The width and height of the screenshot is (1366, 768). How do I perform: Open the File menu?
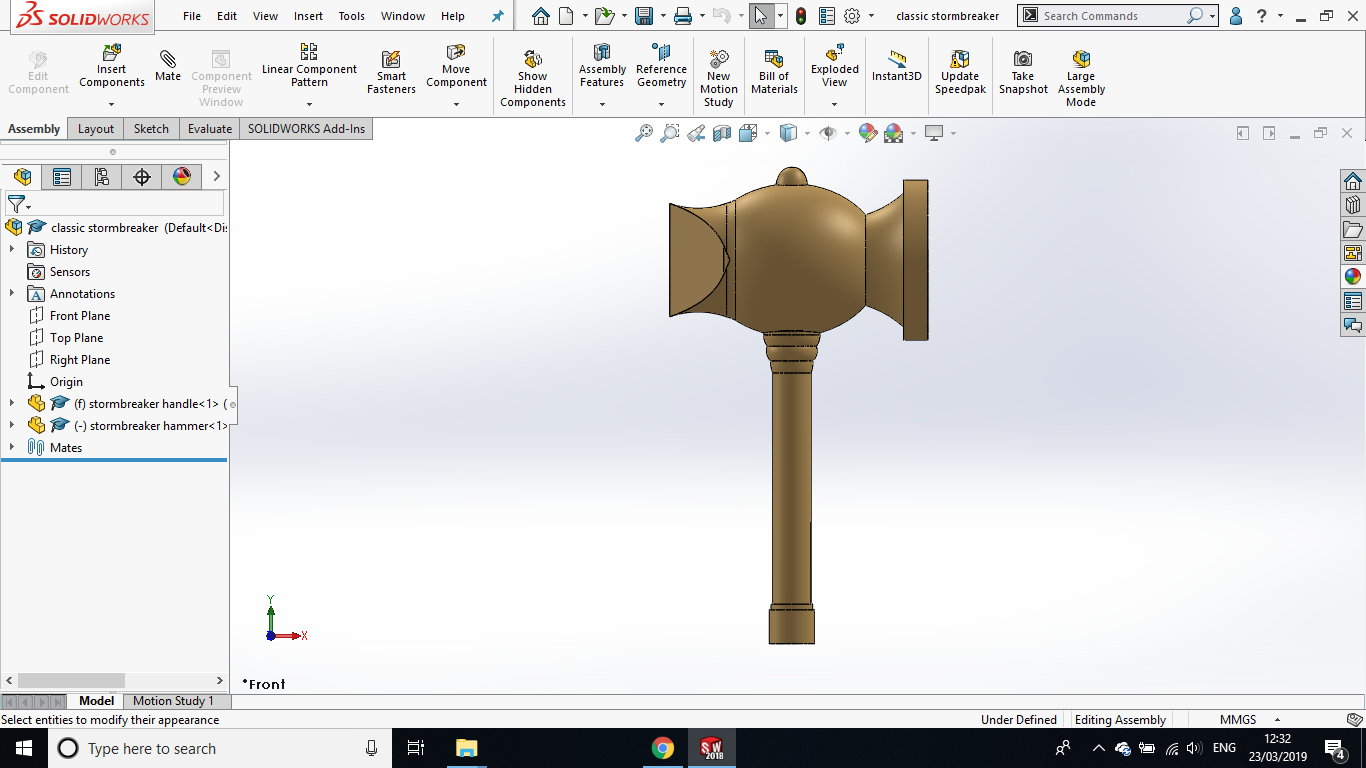(192, 16)
